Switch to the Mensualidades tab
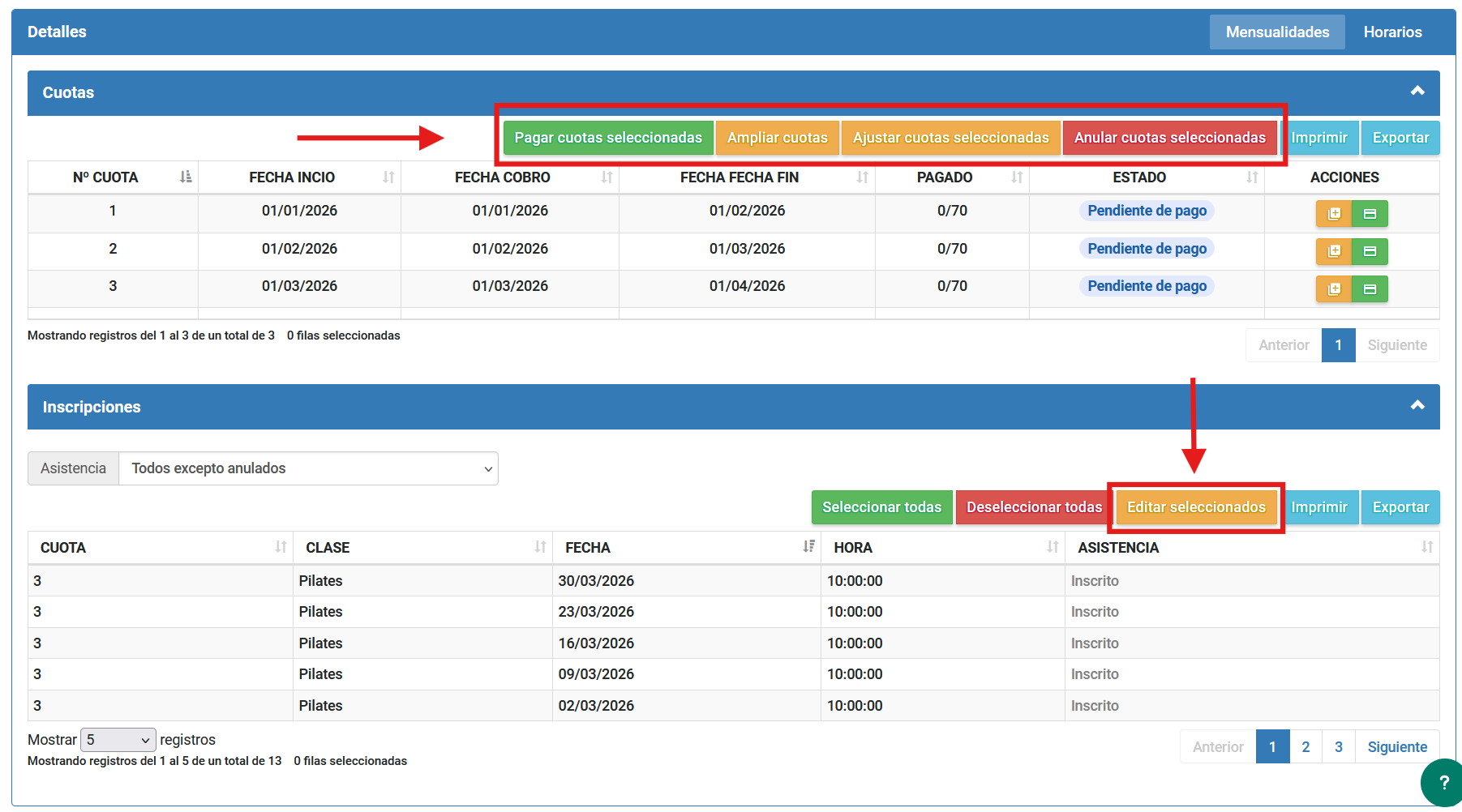Image resolution: width=1462 pixels, height=812 pixels. pos(1277,32)
